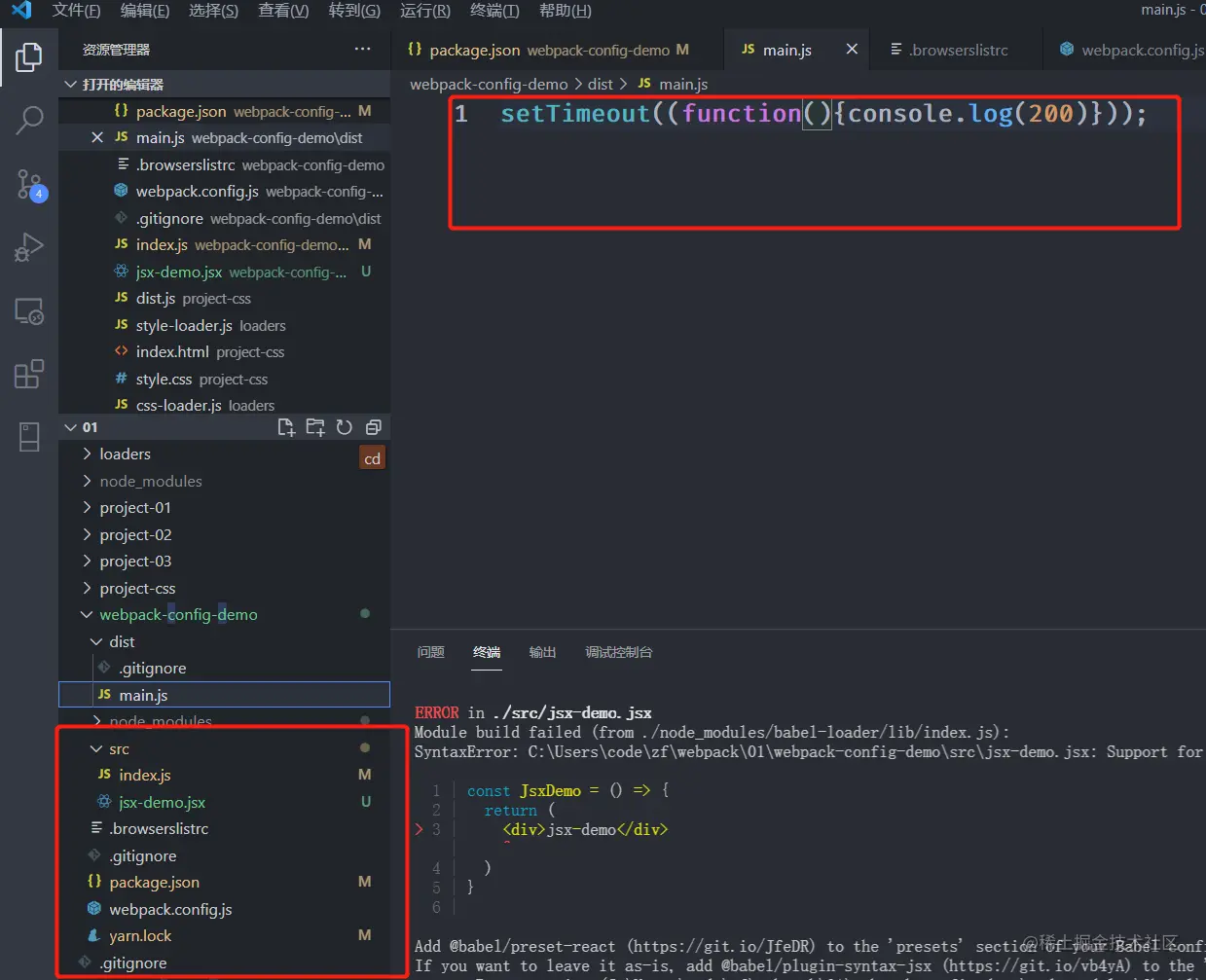Open jsx-demo.jsx under src folder
Image resolution: width=1206 pixels, height=980 pixels.
point(224,803)
